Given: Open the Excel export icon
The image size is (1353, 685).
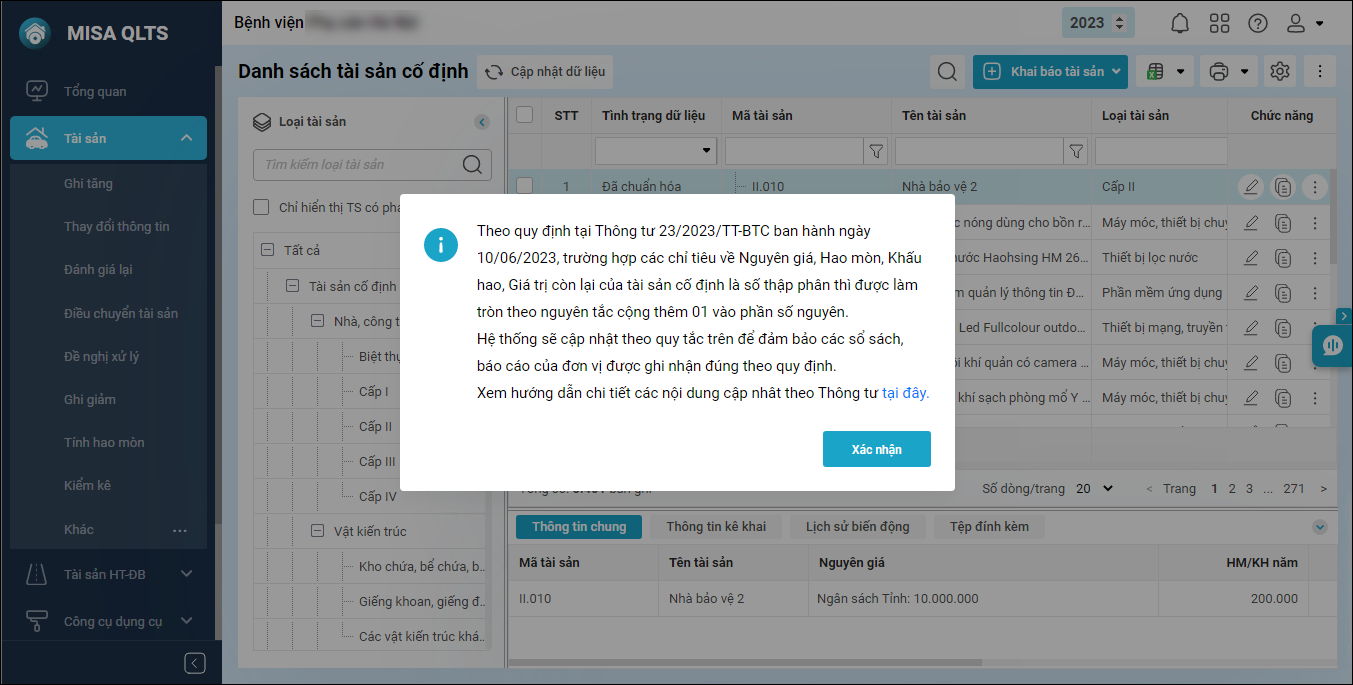Looking at the screenshot, I should (1156, 72).
